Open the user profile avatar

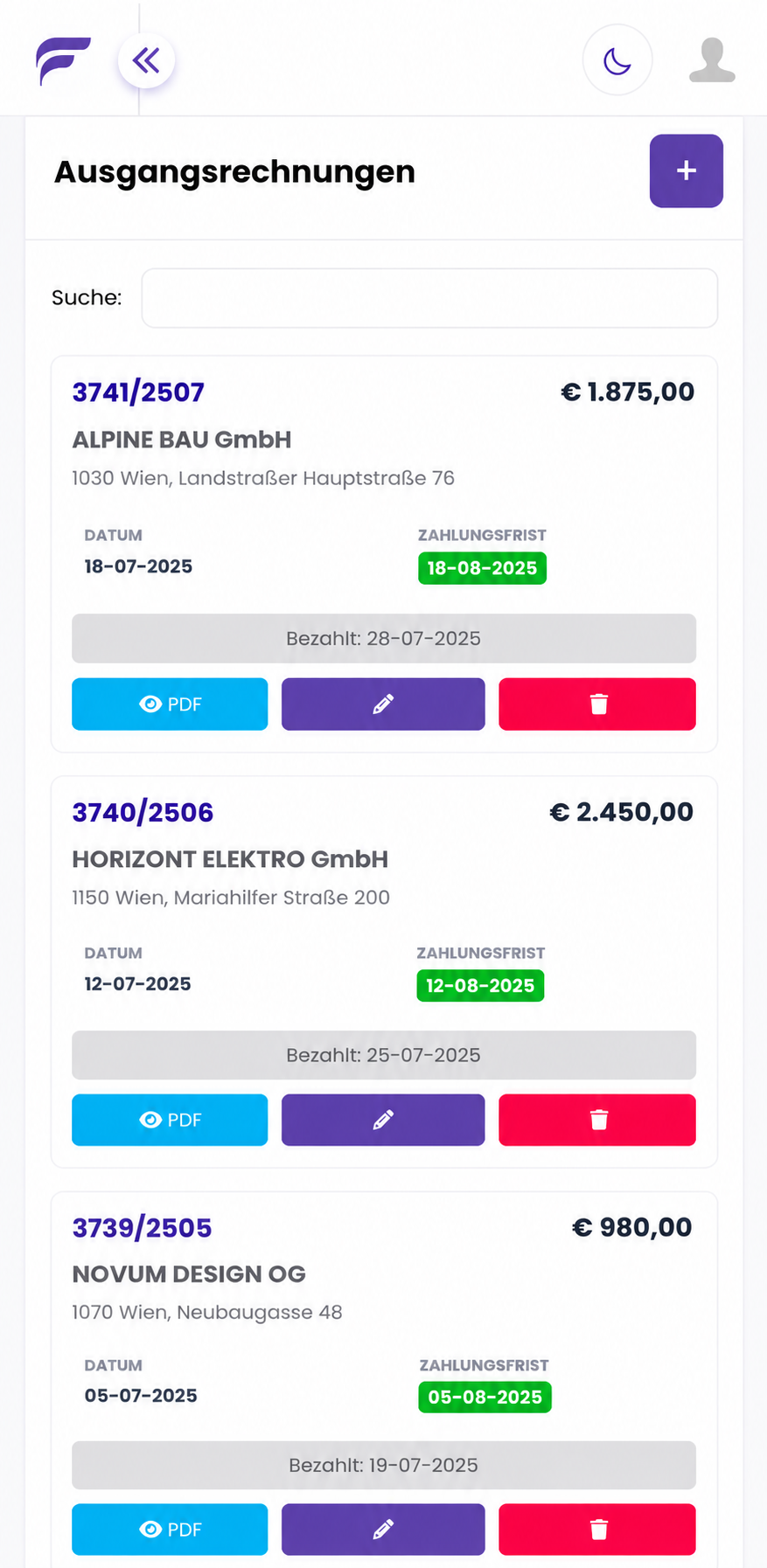pyautogui.click(x=712, y=60)
